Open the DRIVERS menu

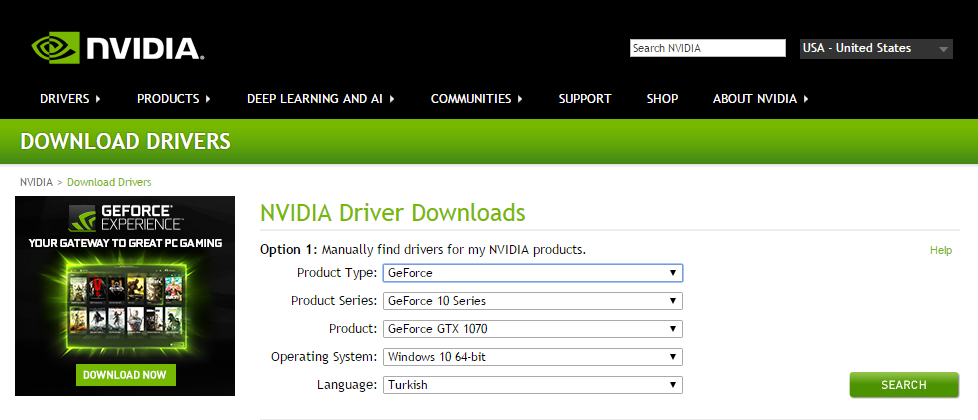tap(70, 99)
